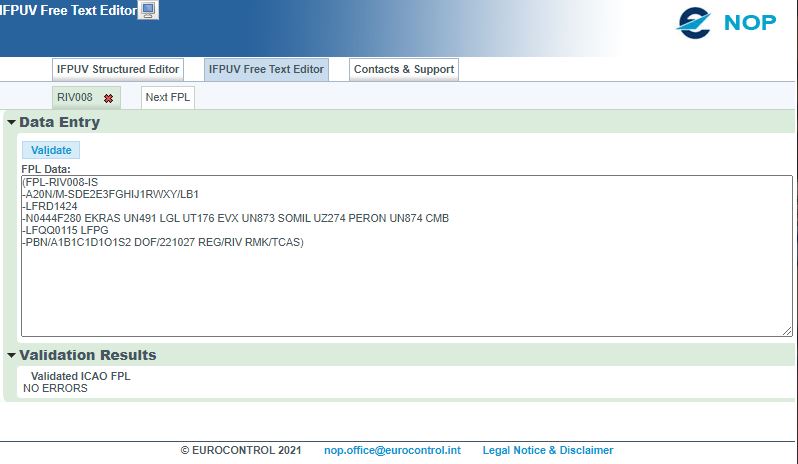Grab the text area resize handle
798x464 pixels.
point(787,331)
